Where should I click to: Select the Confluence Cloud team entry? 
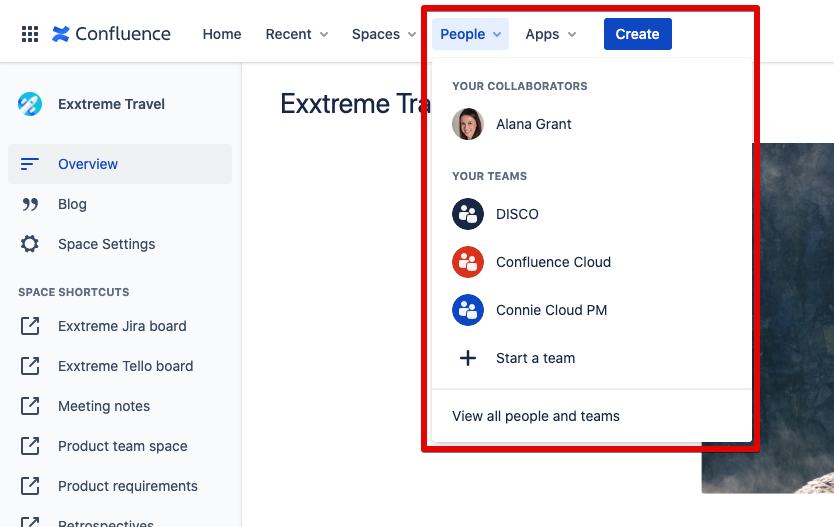point(591,262)
